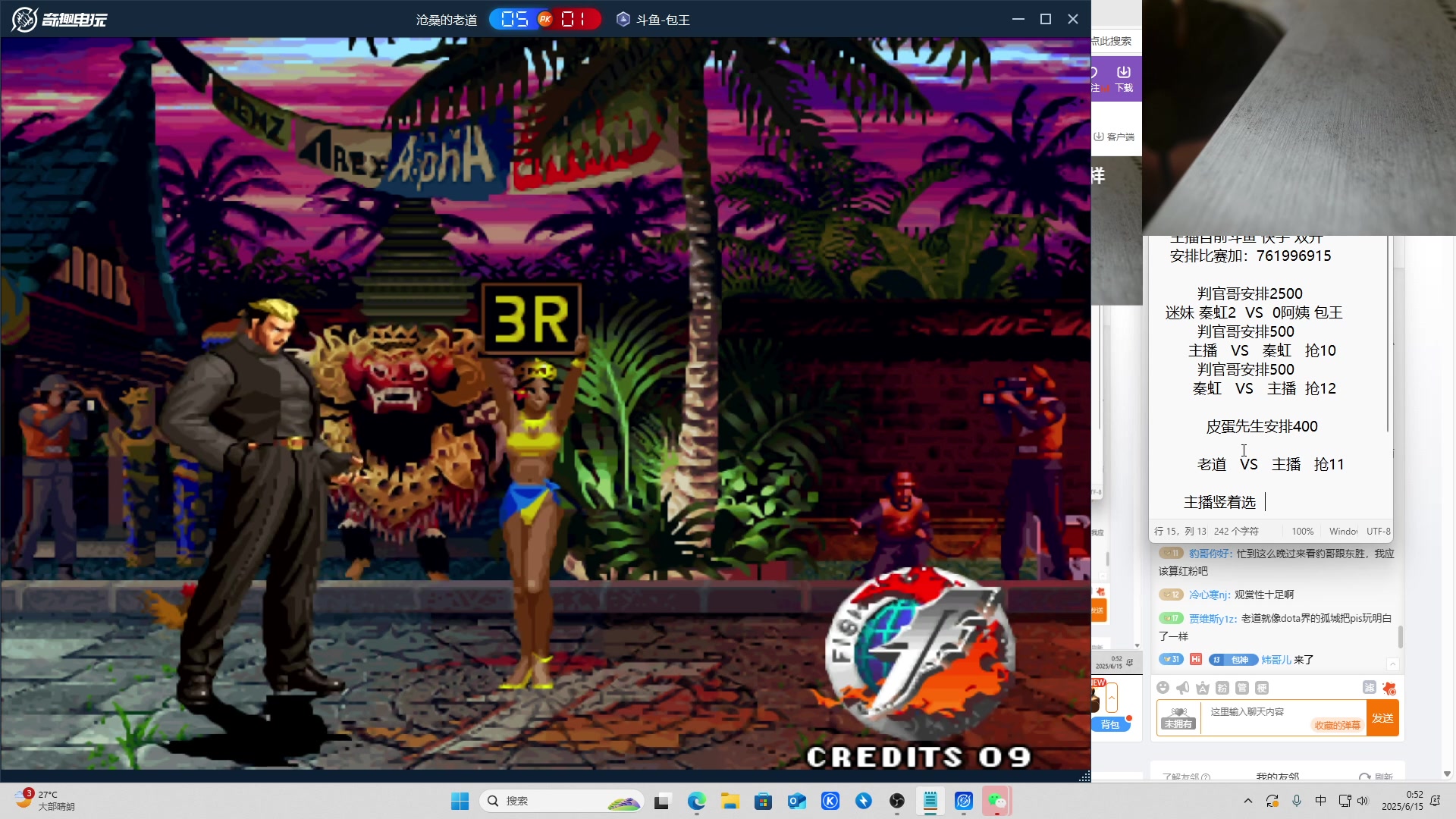Click the 梗 meme icon in chat toolbar
Image resolution: width=1456 pixels, height=819 pixels.
[x=1261, y=688]
